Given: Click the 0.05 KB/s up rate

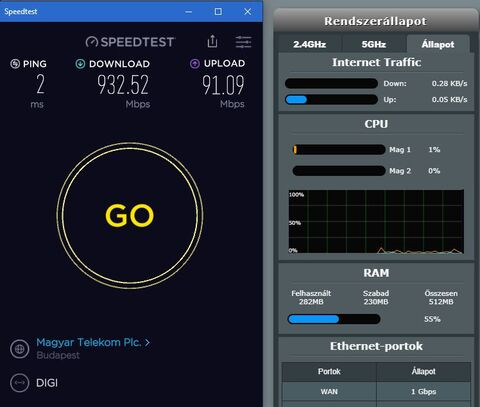Looking at the screenshot, I should click(449, 99).
